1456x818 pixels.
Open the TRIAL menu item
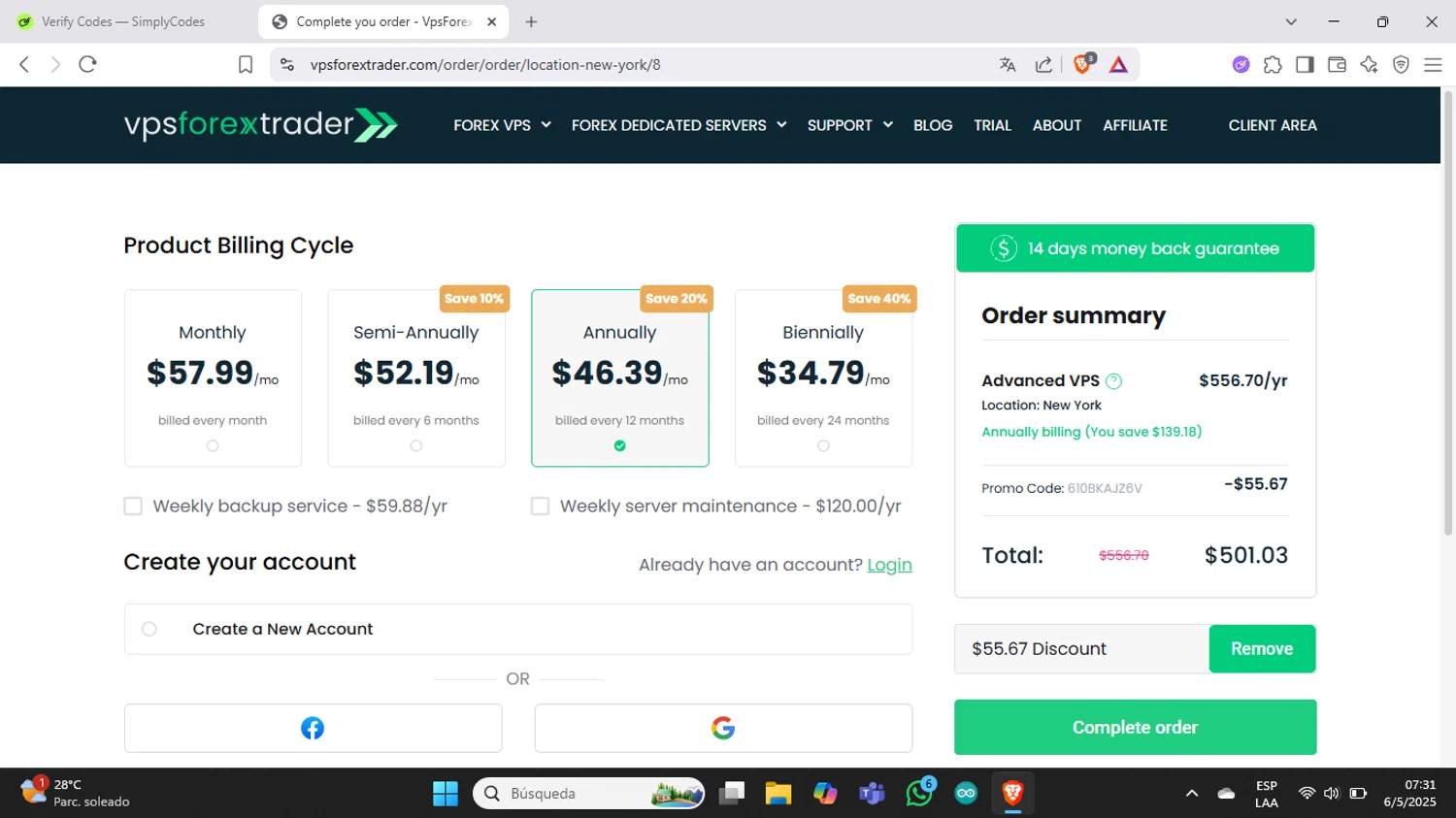[992, 125]
